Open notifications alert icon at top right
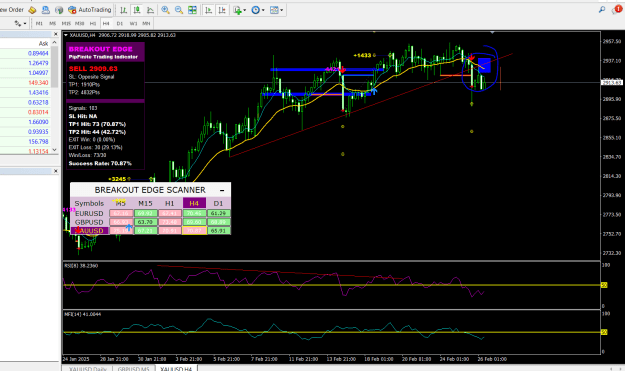 [x=617, y=10]
